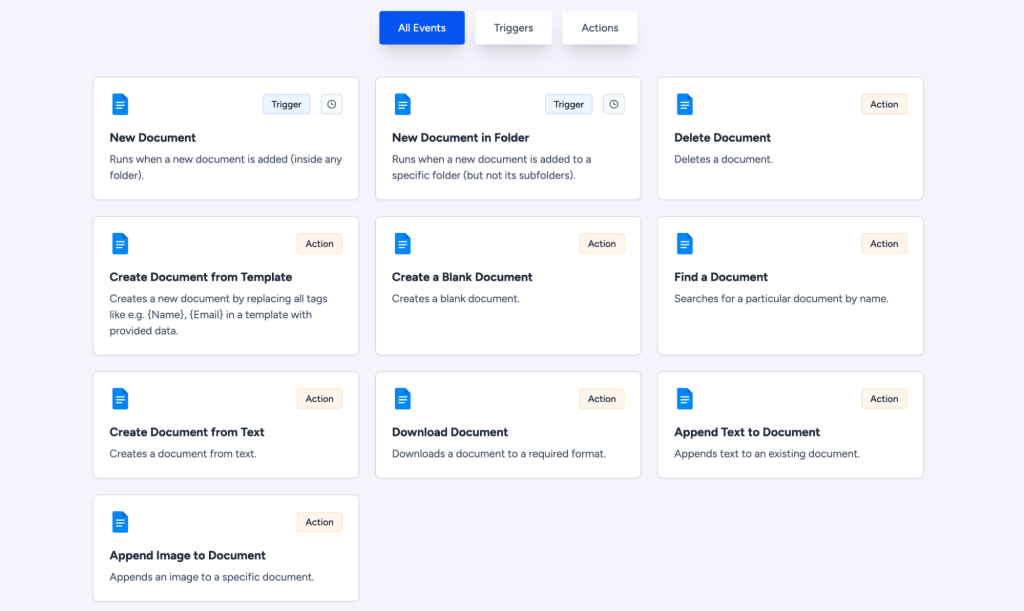Click the Action badge on Find a Document
The width and height of the screenshot is (1024, 611).
(x=884, y=243)
